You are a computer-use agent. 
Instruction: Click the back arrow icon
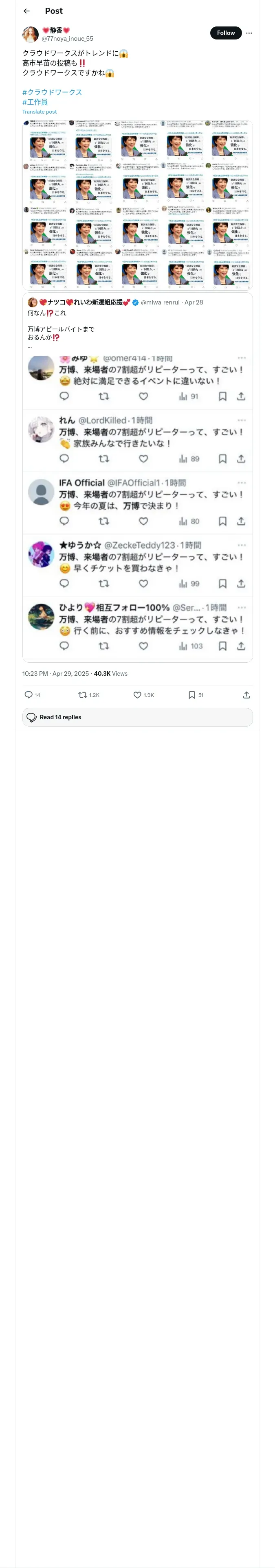click(x=27, y=11)
